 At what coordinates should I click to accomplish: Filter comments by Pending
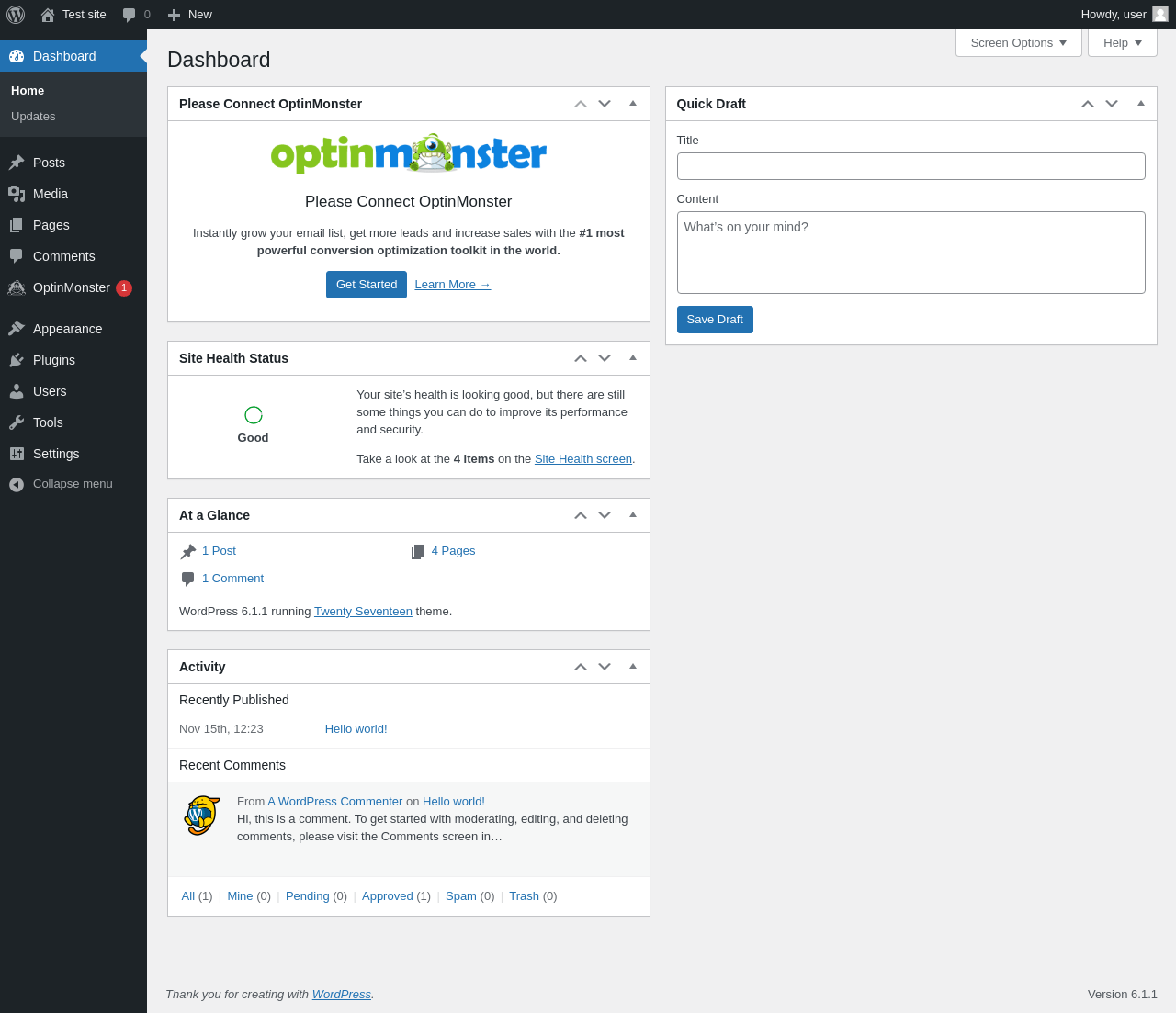[x=308, y=896]
